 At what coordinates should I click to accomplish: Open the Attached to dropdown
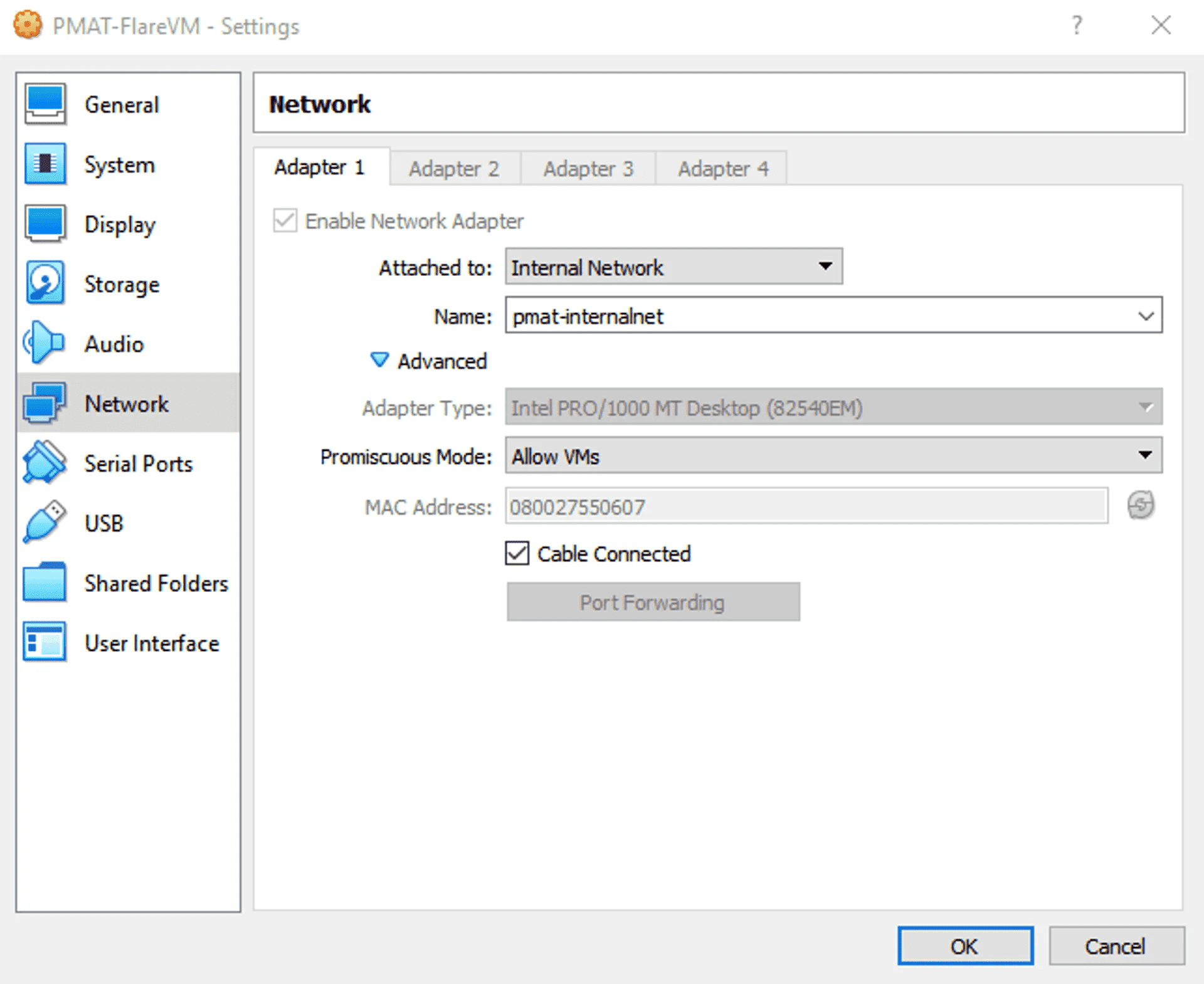673,267
